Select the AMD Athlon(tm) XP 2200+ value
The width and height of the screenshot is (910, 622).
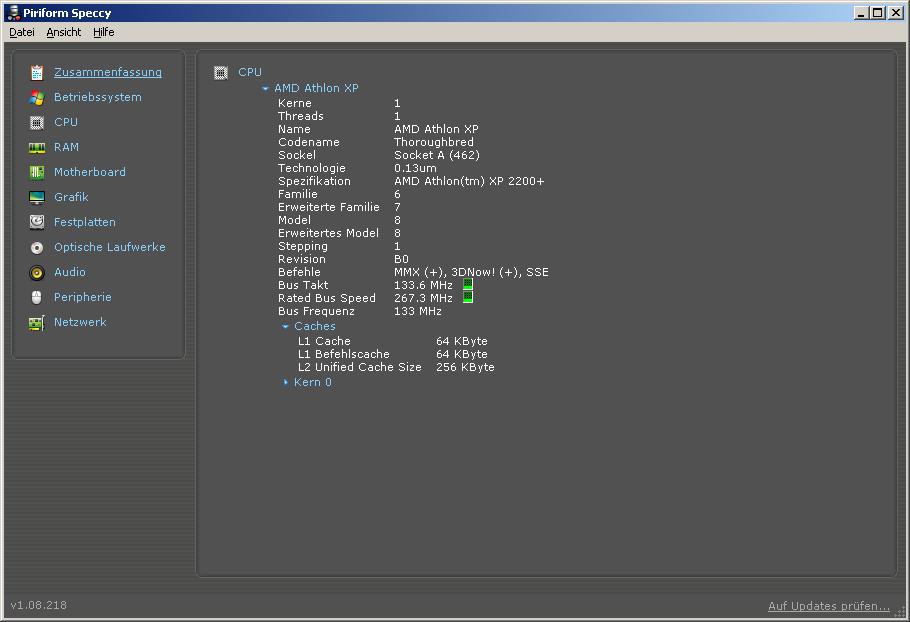469,181
